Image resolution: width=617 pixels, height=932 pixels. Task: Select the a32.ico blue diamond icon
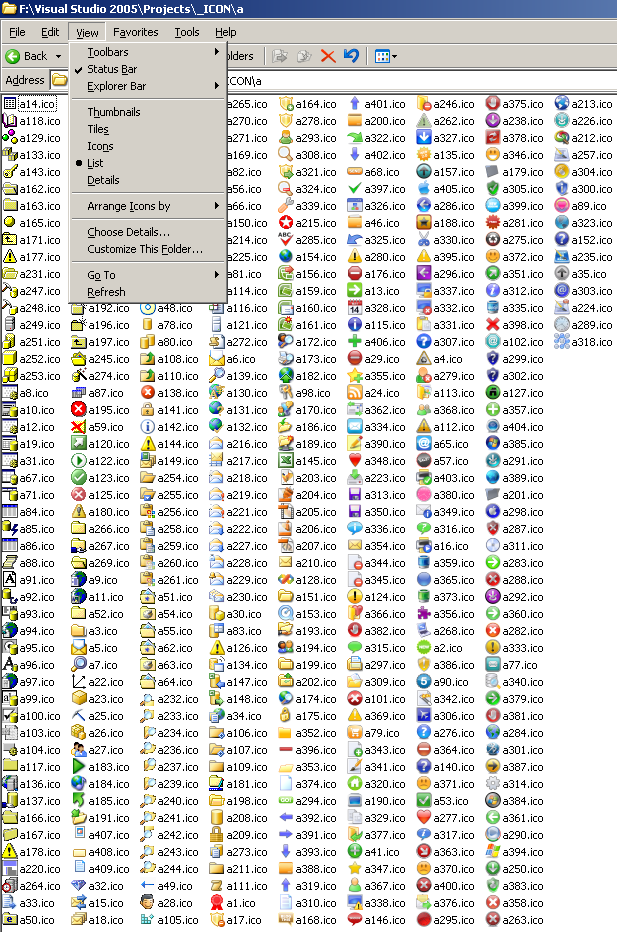tap(78, 886)
